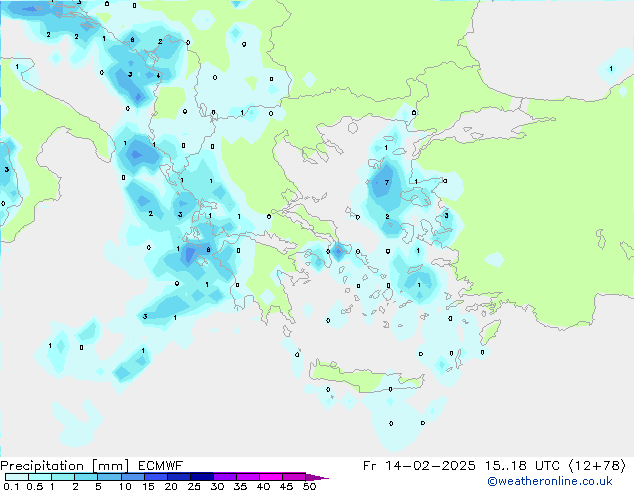Click the '0.1' legend scale label

11,486
